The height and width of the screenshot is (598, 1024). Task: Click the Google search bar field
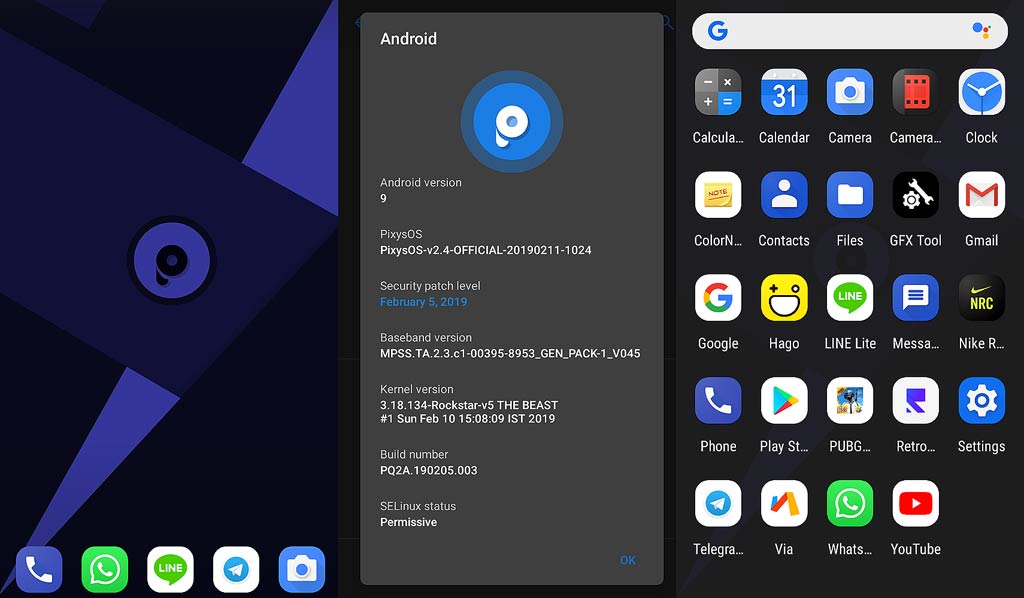click(850, 31)
